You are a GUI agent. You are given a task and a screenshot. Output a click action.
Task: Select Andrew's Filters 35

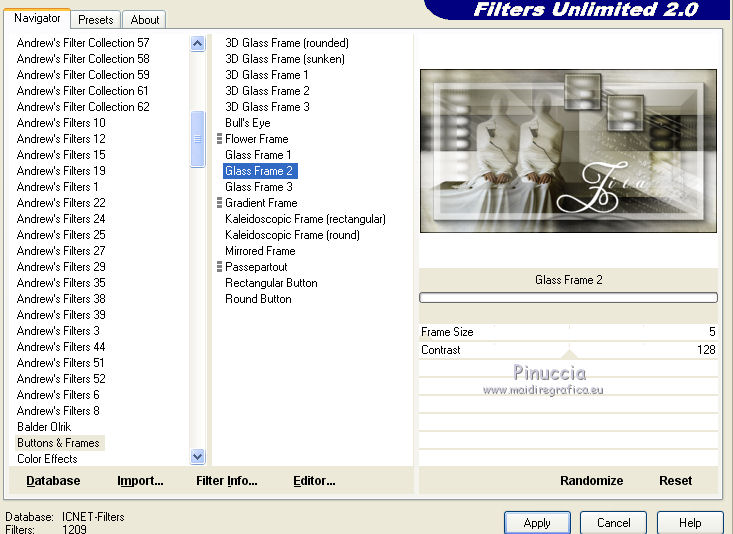[x=61, y=283]
